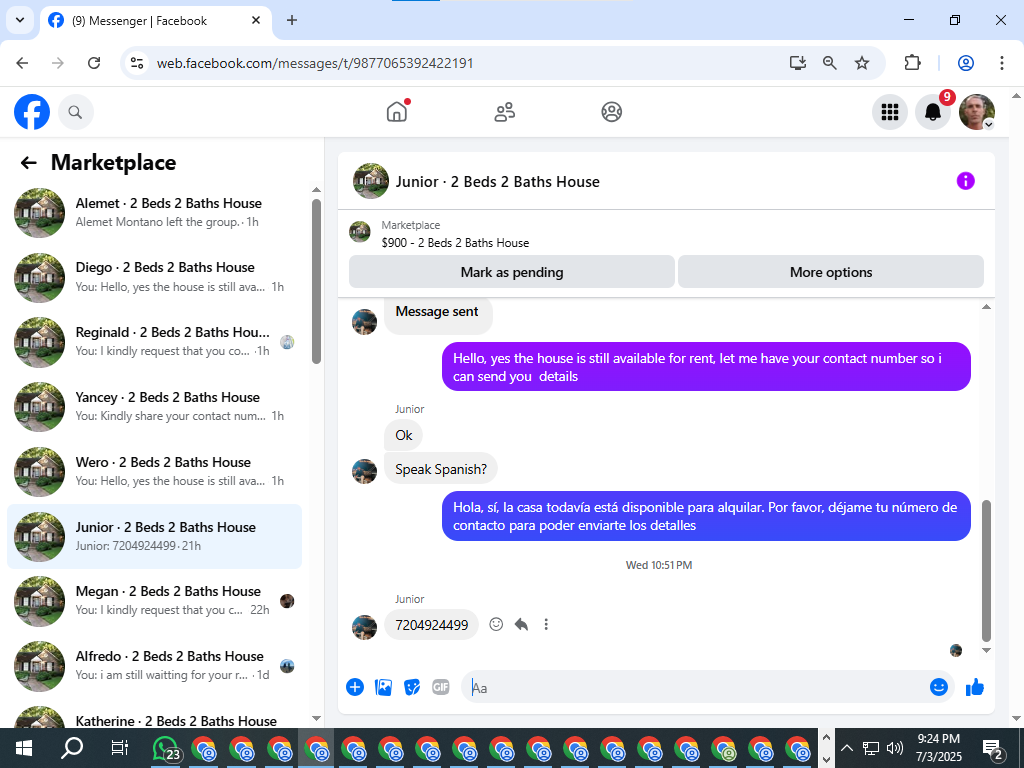Open a new Chrome tab
The image size is (1024, 768).
[292, 20]
